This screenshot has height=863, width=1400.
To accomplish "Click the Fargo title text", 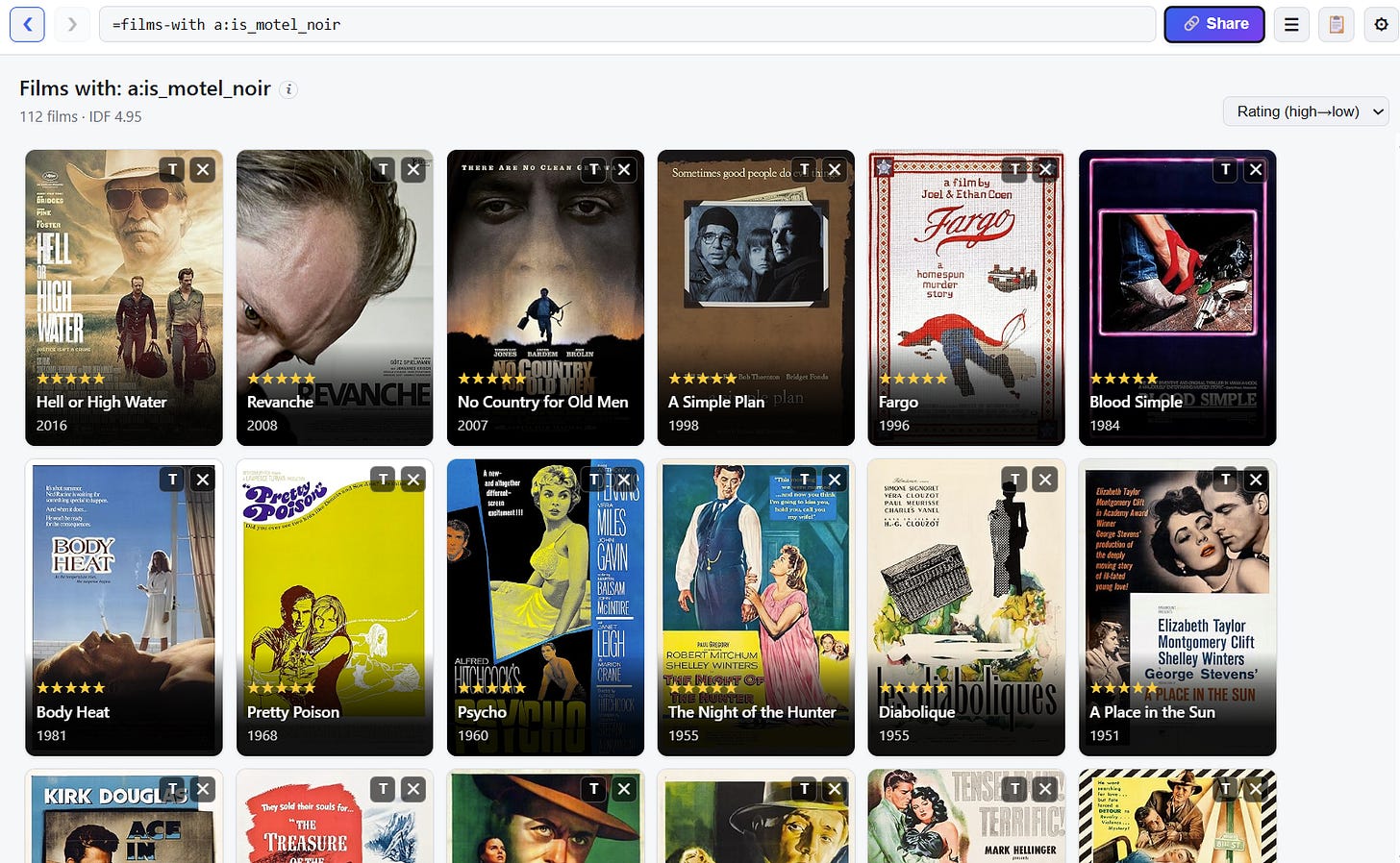I will coord(898,402).
